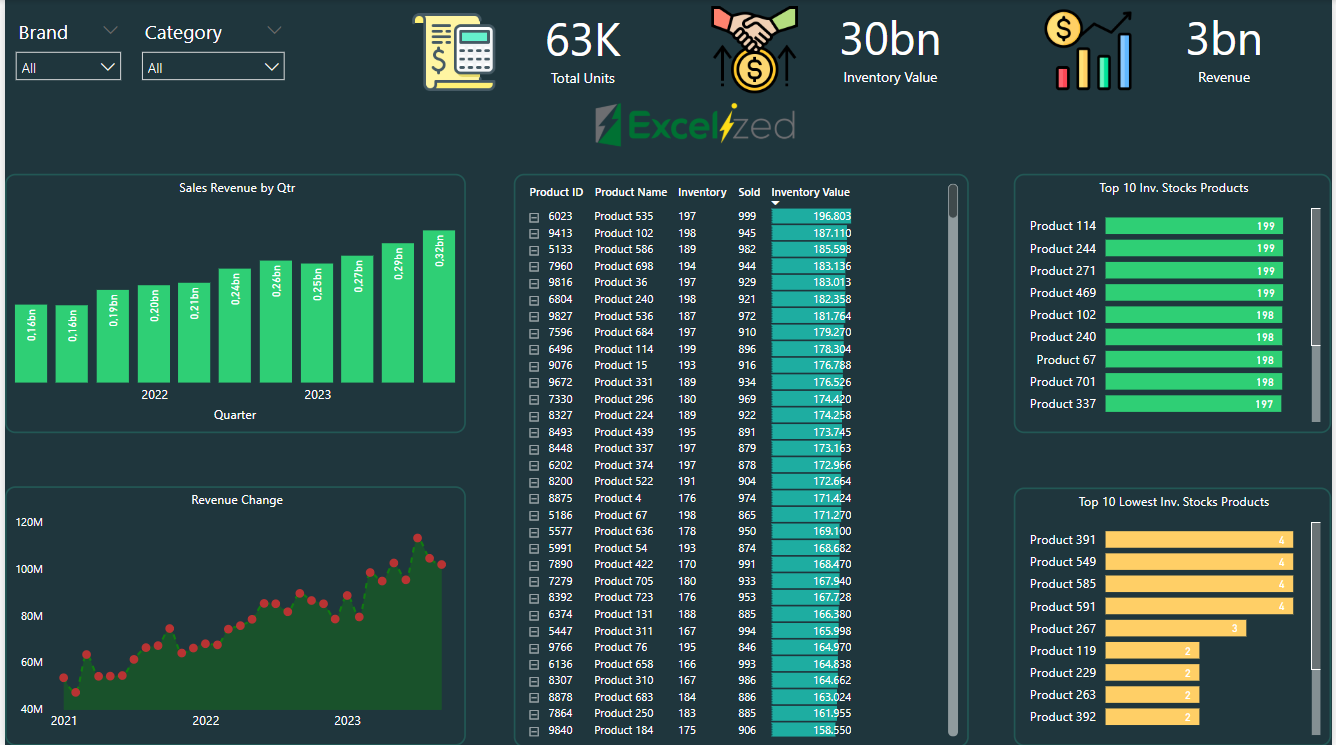Screen dimensions: 1336x745
Task: Expand row for Product ID 9840
Action: 534,731
